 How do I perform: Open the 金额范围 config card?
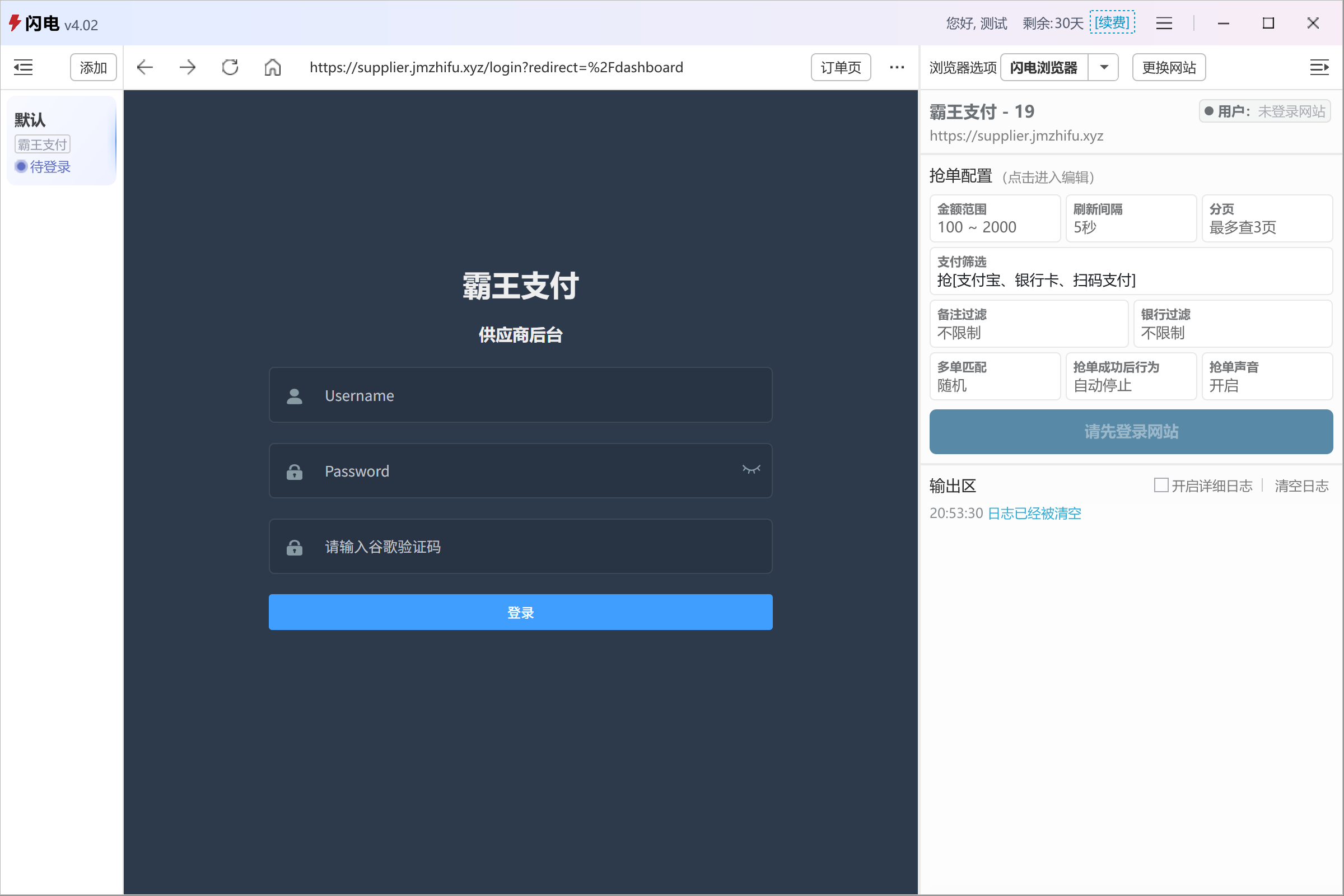tap(995, 218)
